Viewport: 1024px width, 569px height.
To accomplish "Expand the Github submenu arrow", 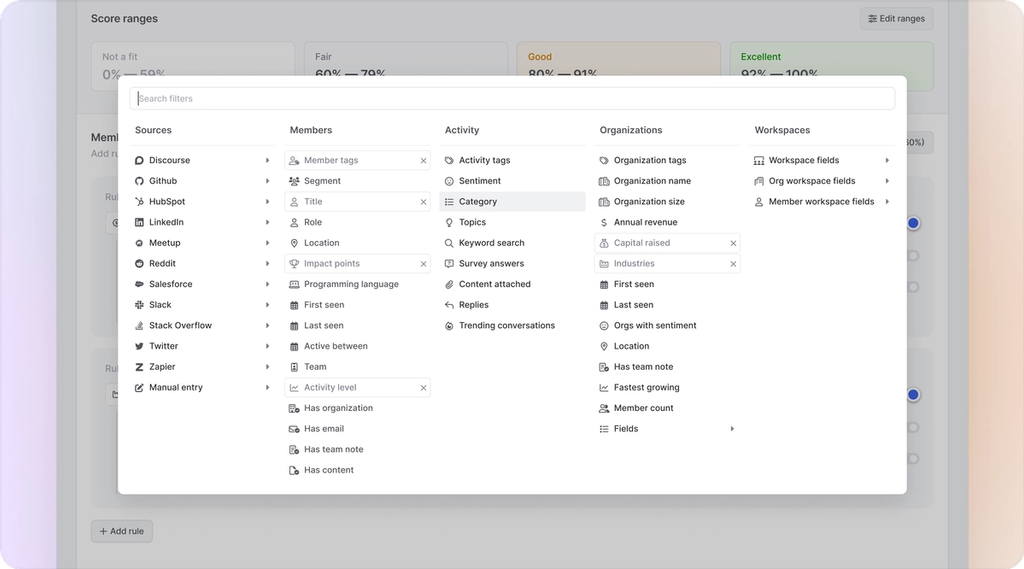I will coord(267,181).
